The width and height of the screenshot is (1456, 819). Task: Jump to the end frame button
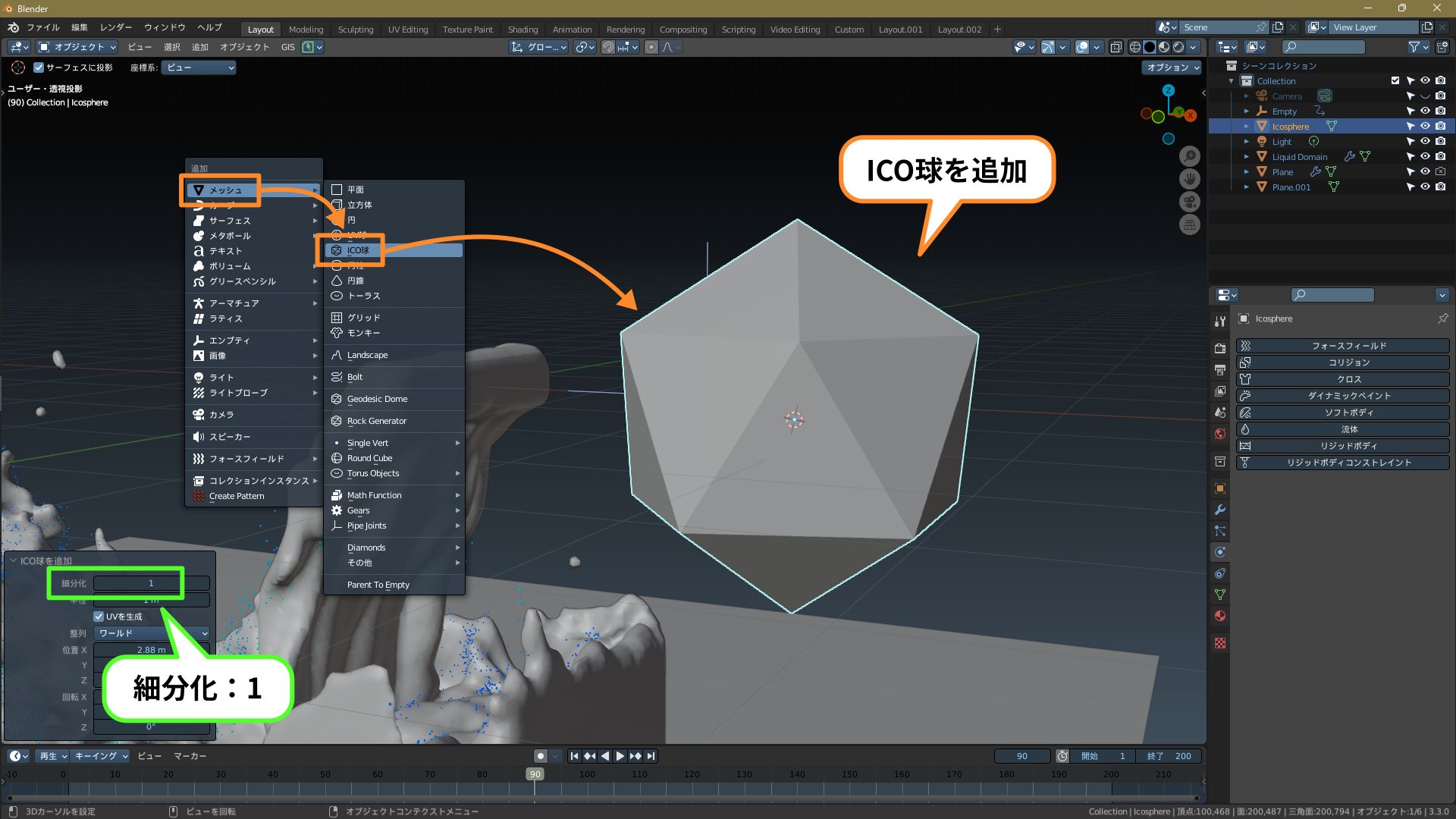[x=651, y=756]
